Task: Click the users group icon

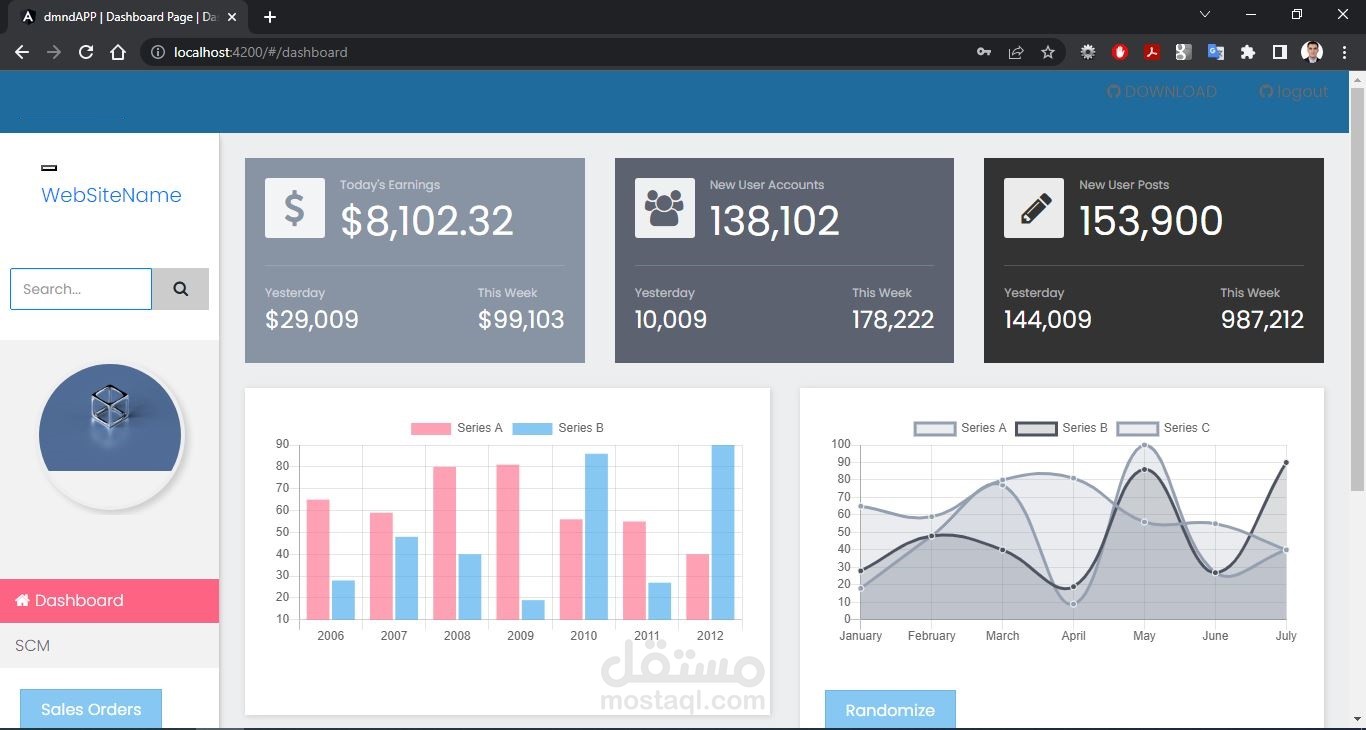Action: point(664,208)
